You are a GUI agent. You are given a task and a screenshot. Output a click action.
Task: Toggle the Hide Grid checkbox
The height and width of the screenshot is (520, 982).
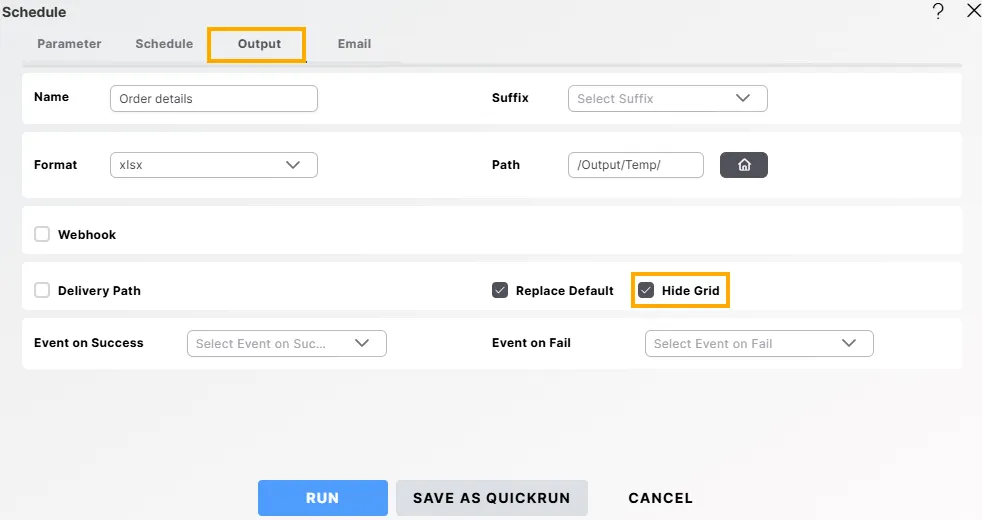pos(646,290)
